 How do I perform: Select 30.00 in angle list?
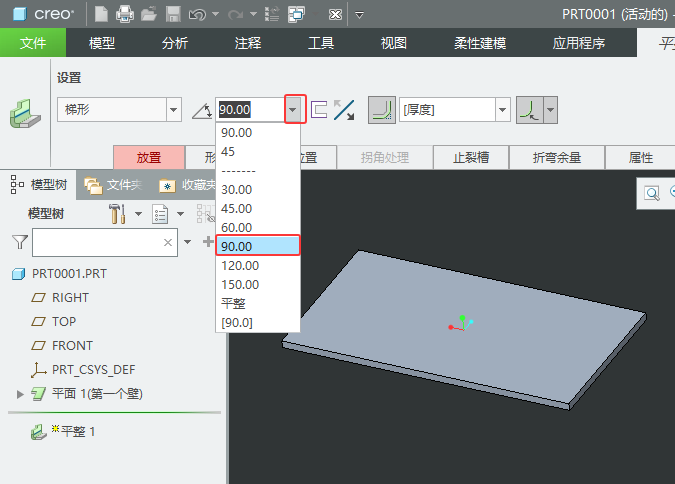tap(257, 189)
